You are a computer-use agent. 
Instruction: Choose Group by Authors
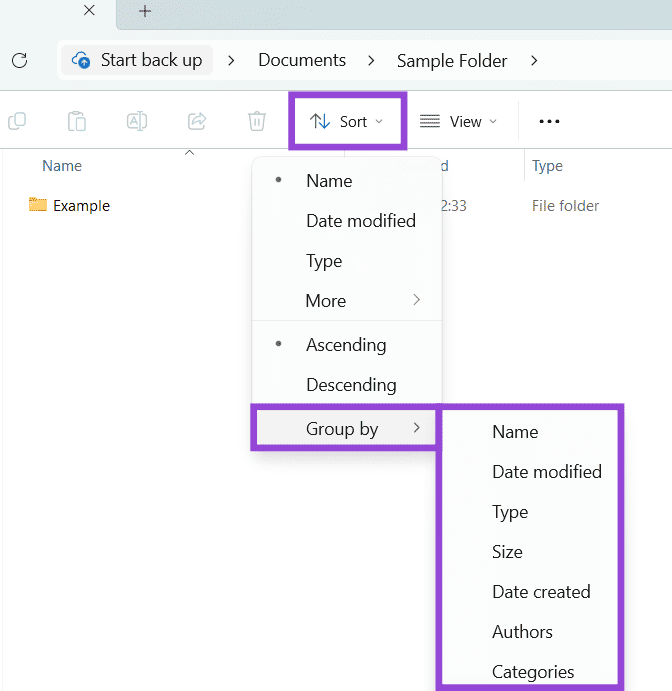(x=522, y=632)
